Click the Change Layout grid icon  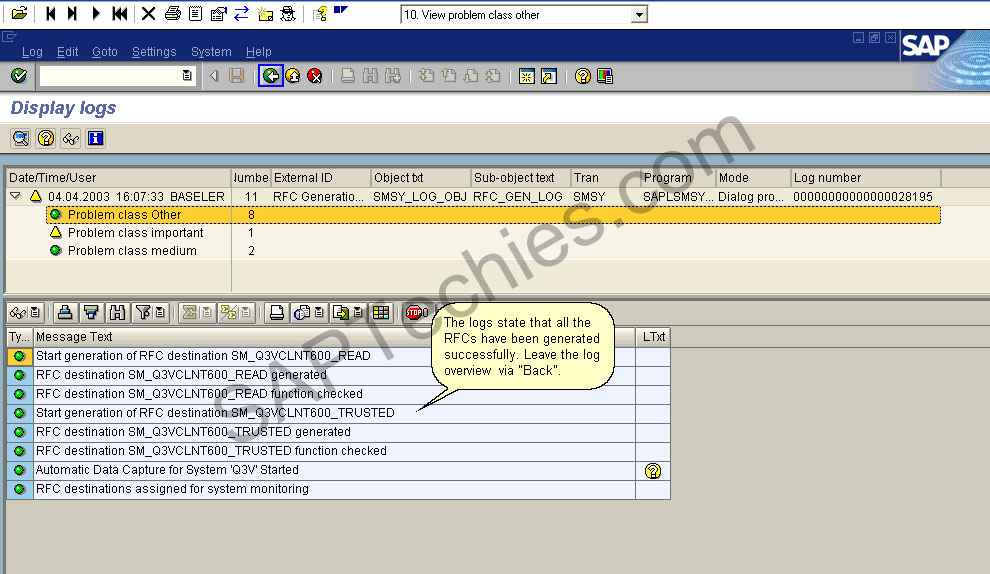point(381,312)
